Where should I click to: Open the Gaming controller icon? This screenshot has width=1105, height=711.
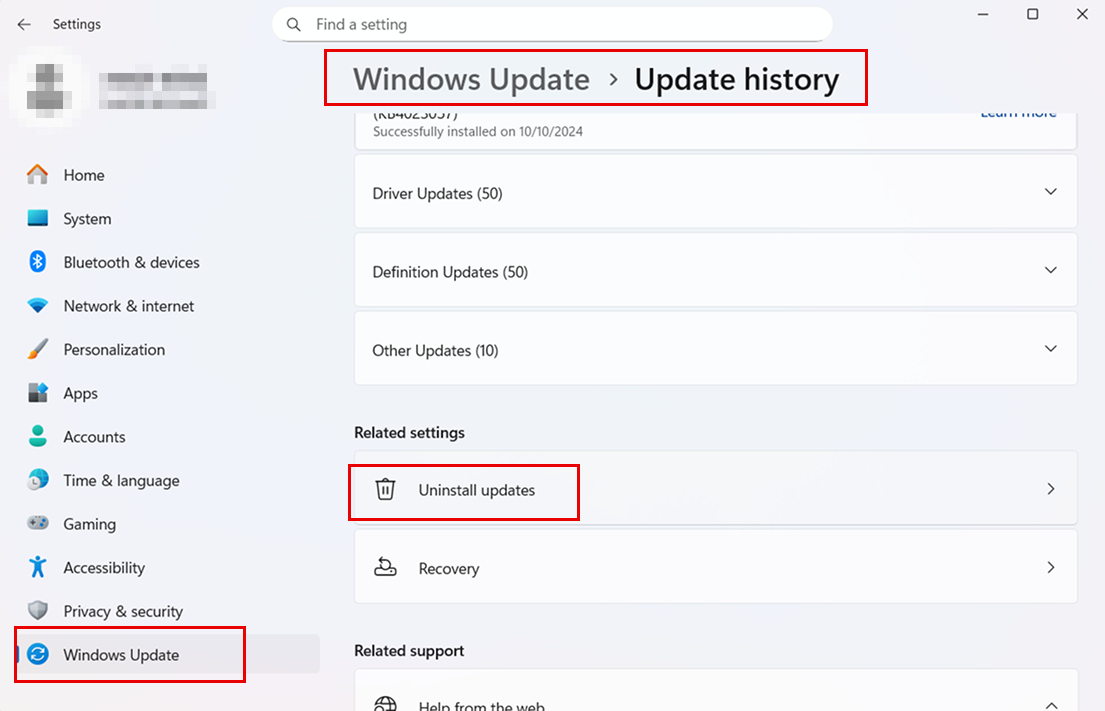(38, 524)
